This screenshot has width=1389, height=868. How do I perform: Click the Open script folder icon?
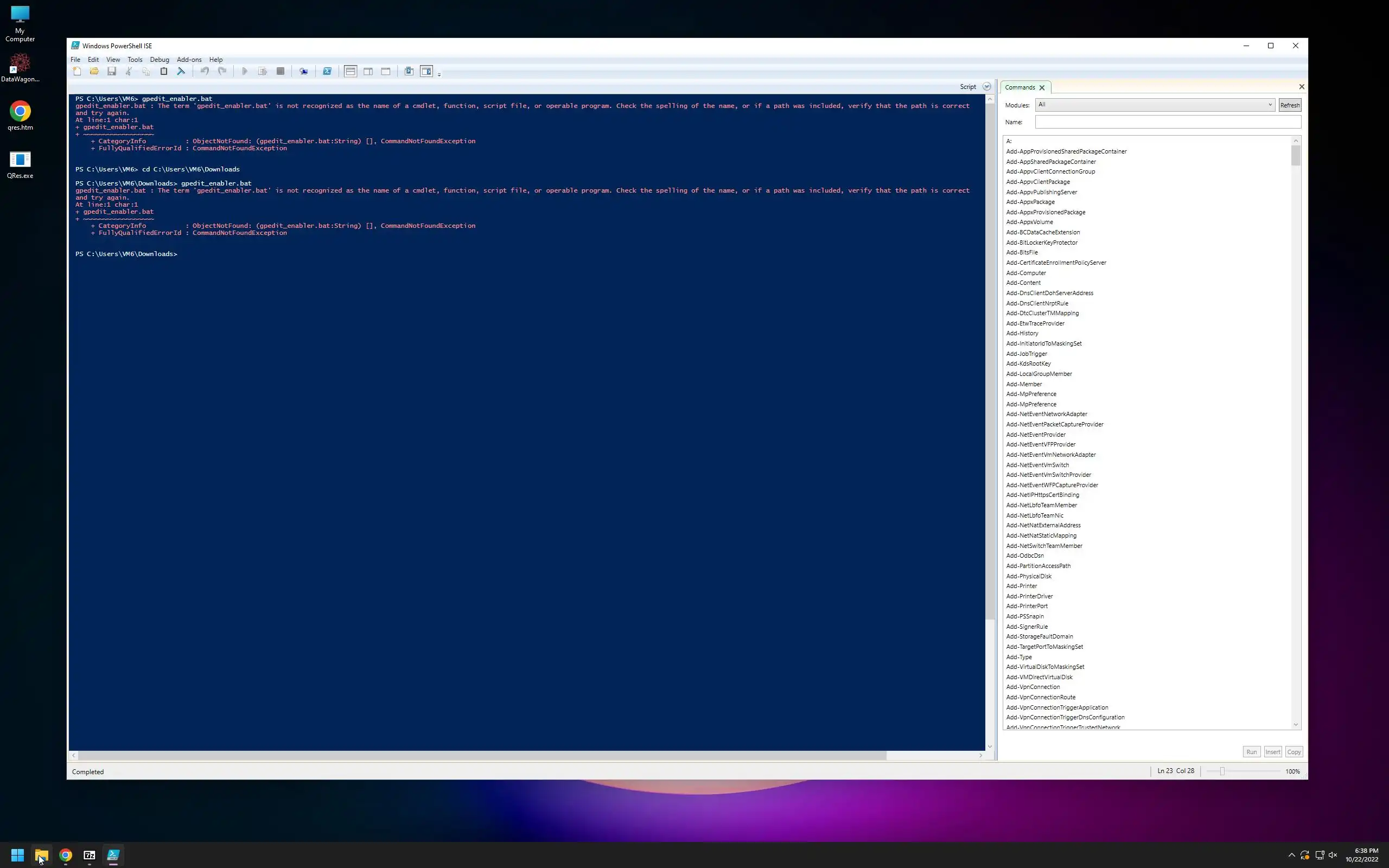pyautogui.click(x=94, y=71)
